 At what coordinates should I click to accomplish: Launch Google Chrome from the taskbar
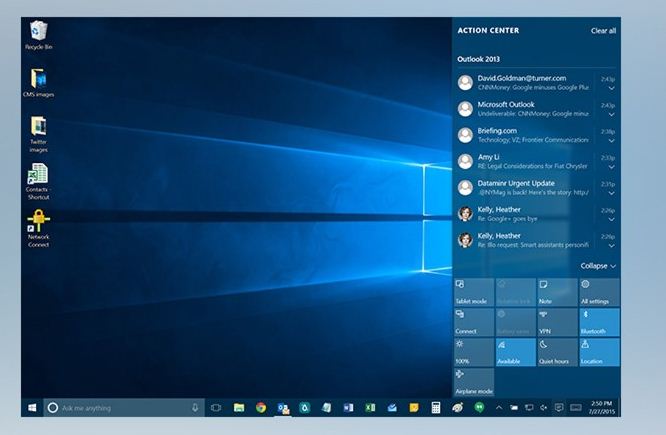[x=261, y=408]
